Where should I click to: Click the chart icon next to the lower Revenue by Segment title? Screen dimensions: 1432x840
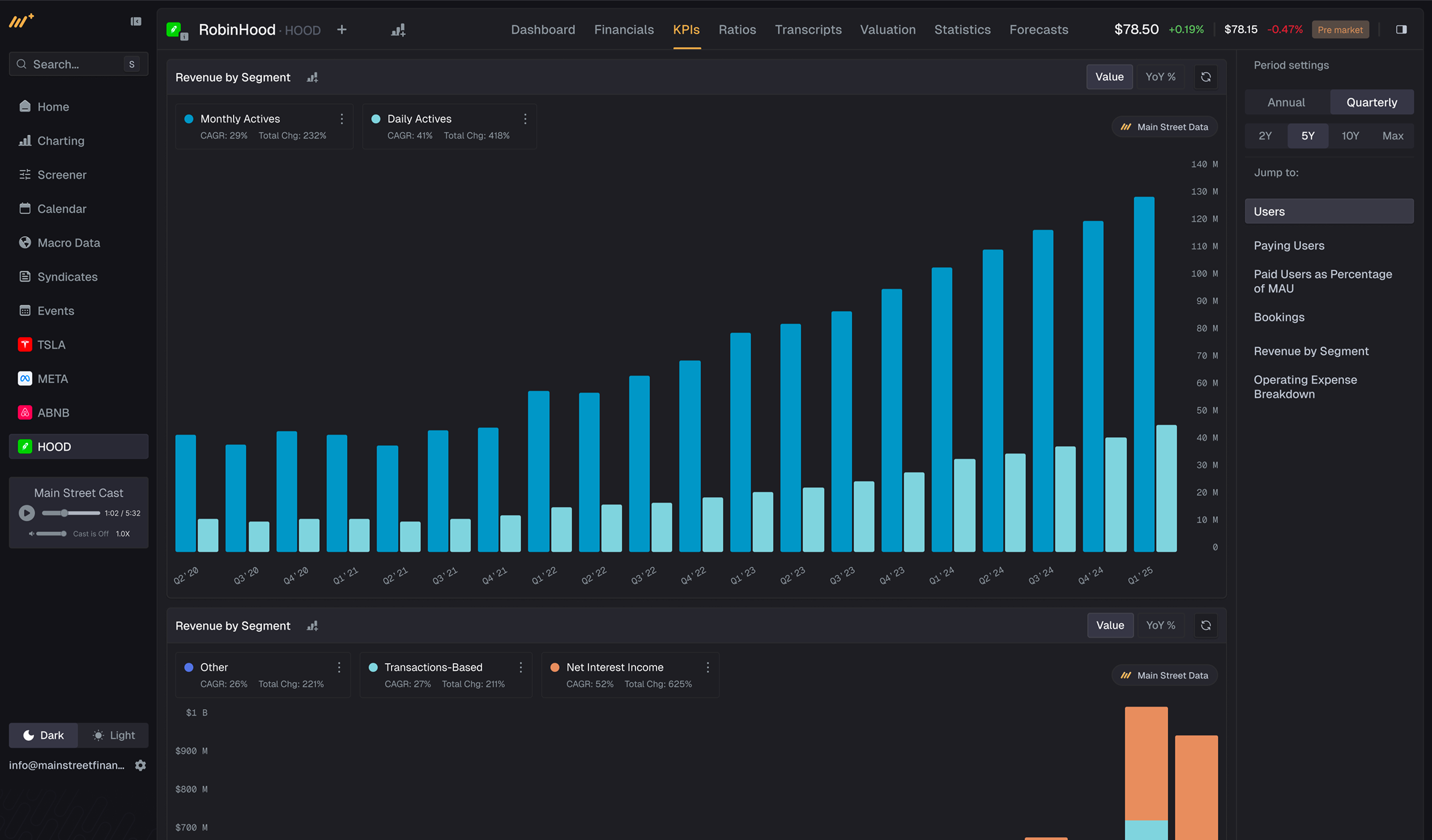312,625
